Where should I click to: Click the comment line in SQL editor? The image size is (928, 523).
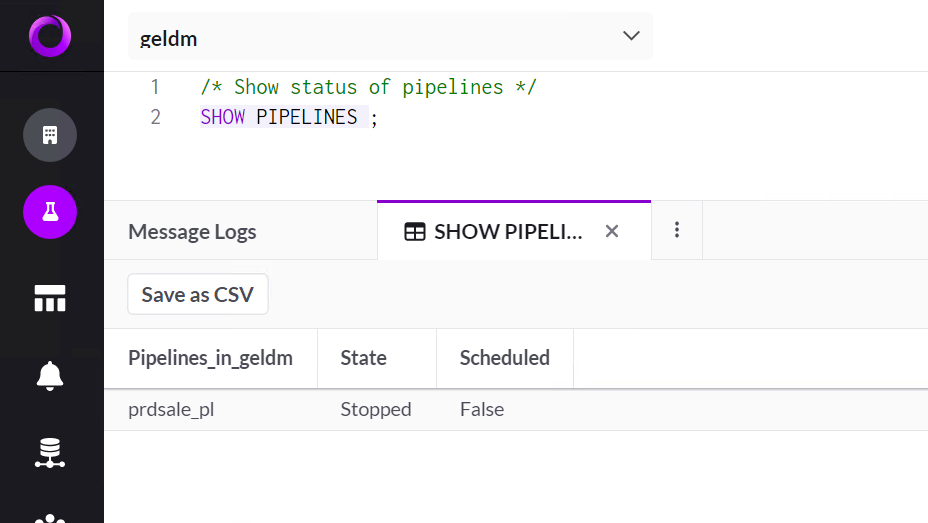(368, 87)
